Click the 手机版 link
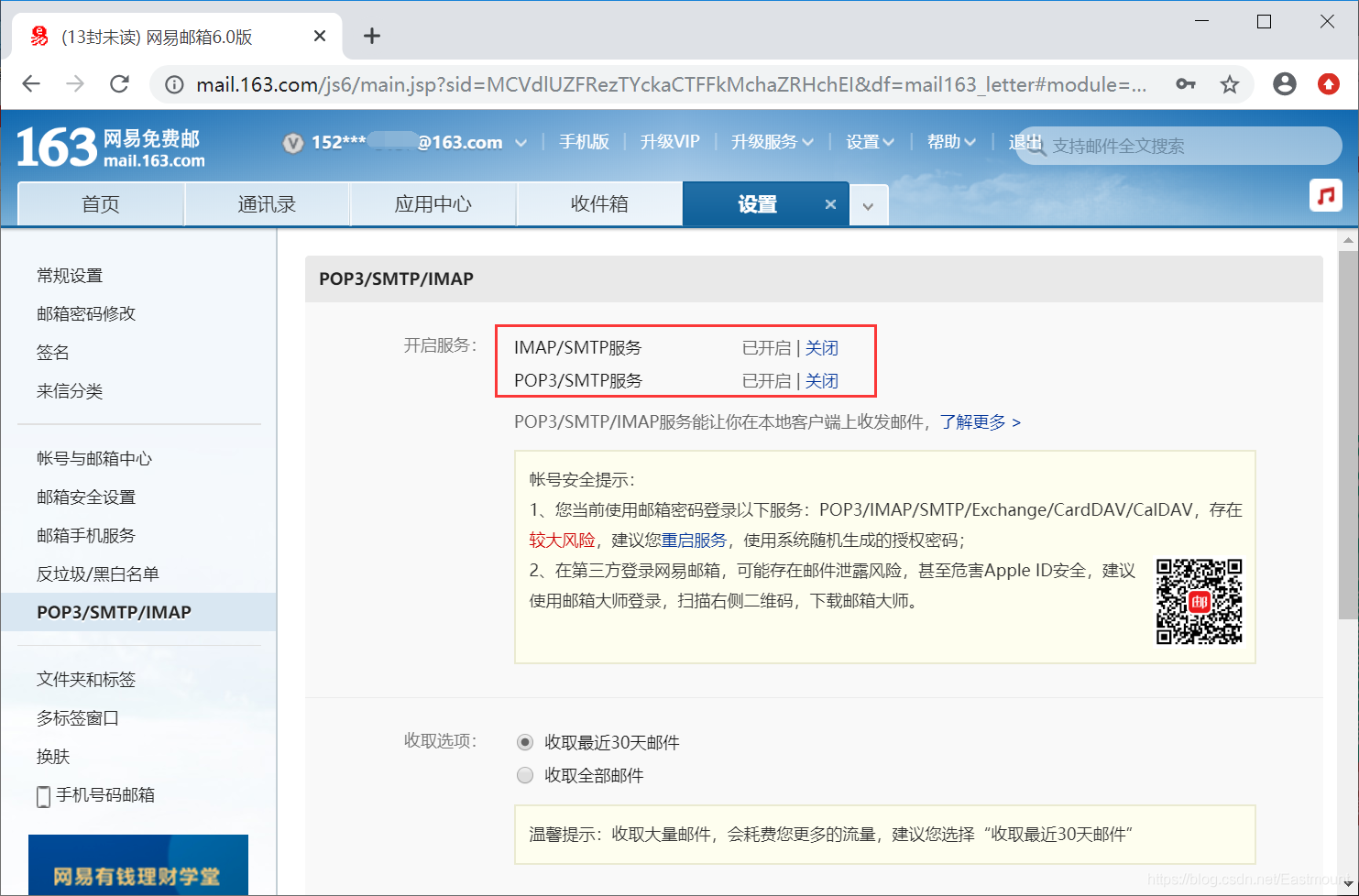Viewport: 1359px width, 896px height. click(584, 142)
